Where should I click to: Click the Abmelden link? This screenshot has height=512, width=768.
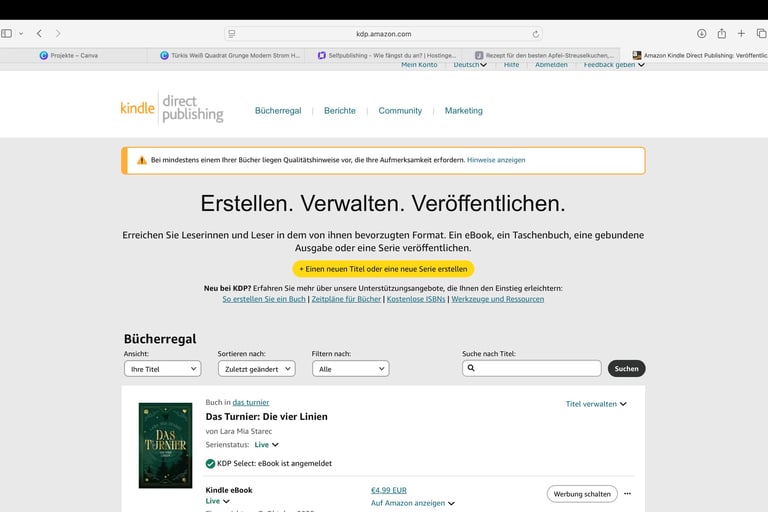pos(551,65)
